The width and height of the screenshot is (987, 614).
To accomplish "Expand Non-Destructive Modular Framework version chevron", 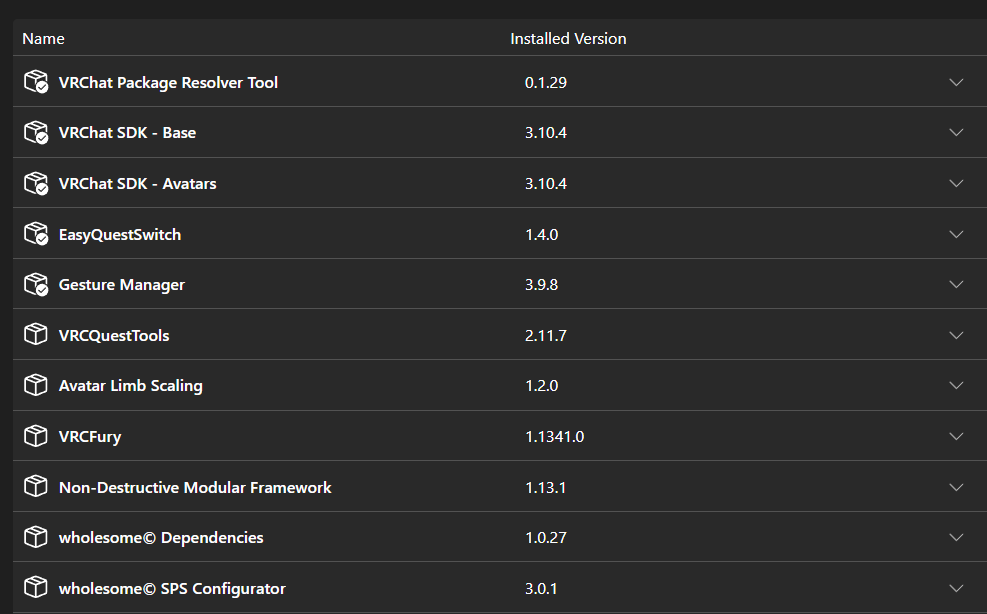I will pos(956,487).
